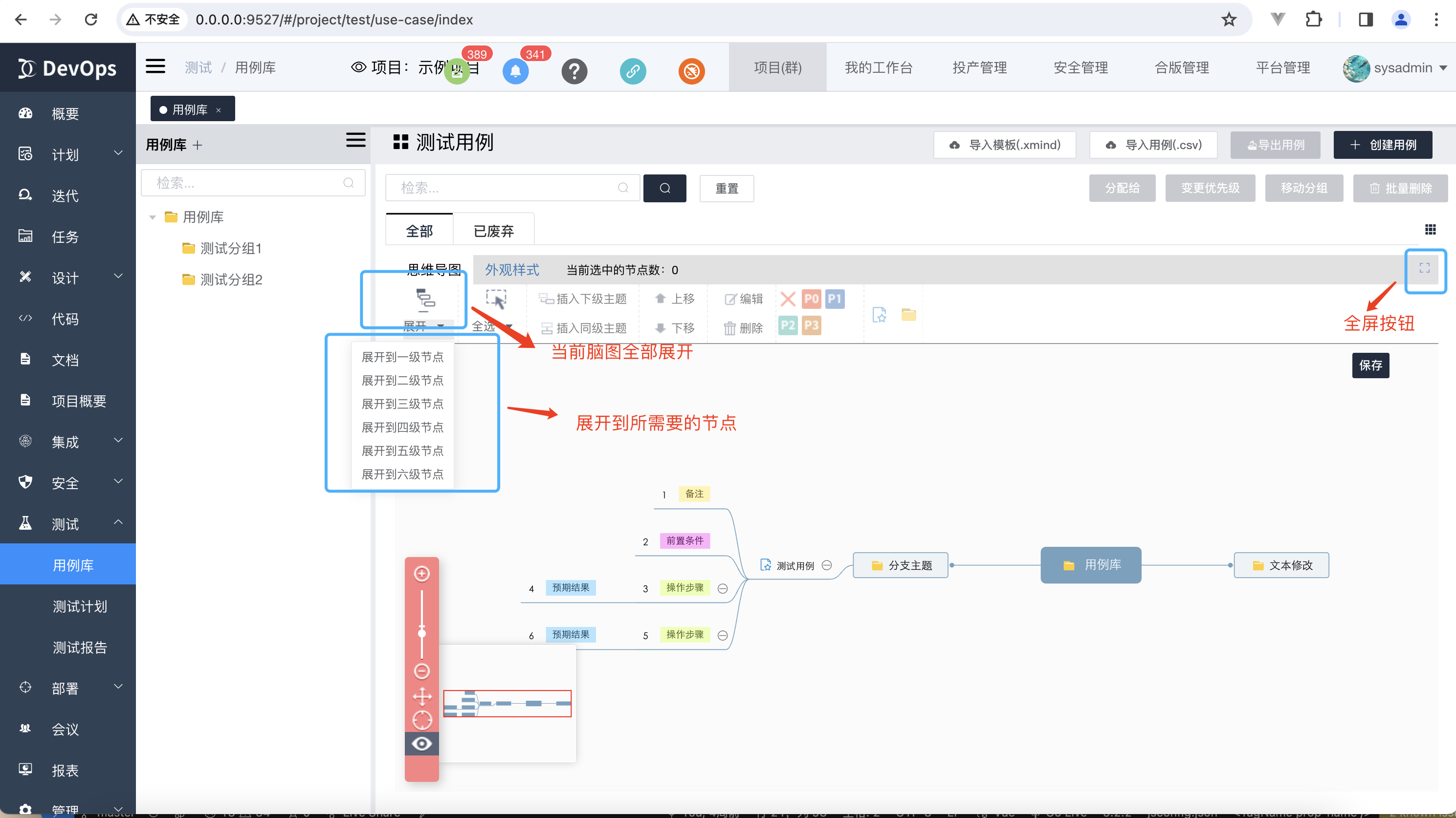This screenshot has width=1456, height=818.
Task: Click the blue notification bell icon
Action: click(515, 71)
